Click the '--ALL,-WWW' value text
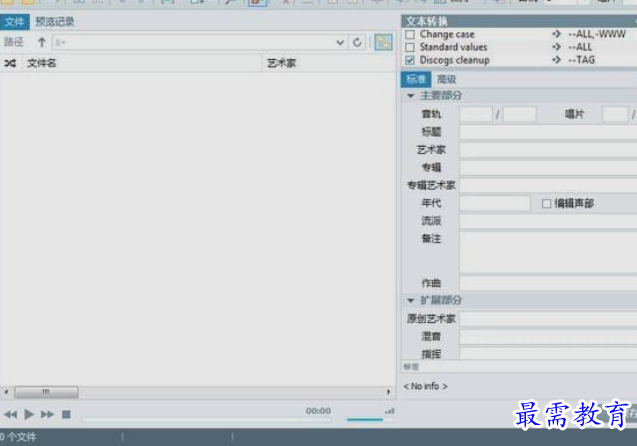This screenshot has height=446, width=637. [597, 34]
